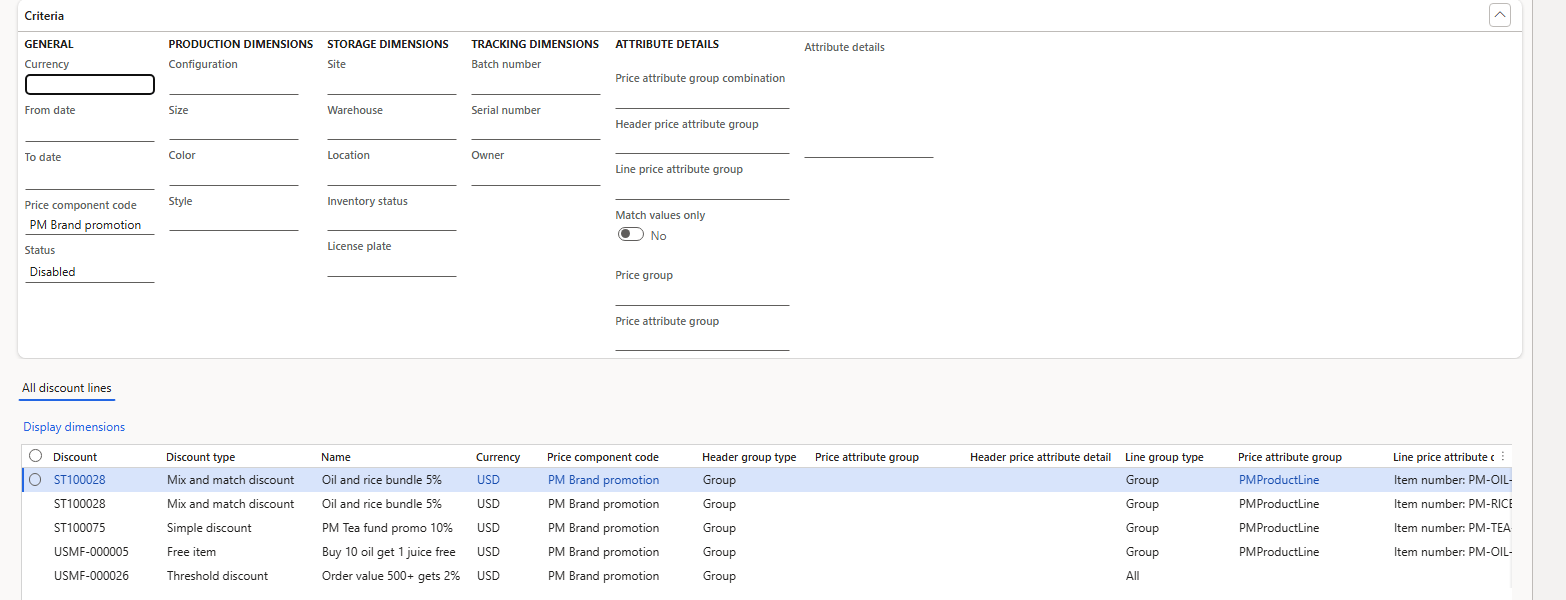The width and height of the screenshot is (1566, 600).
Task: Click the Site field
Action: click(392, 84)
